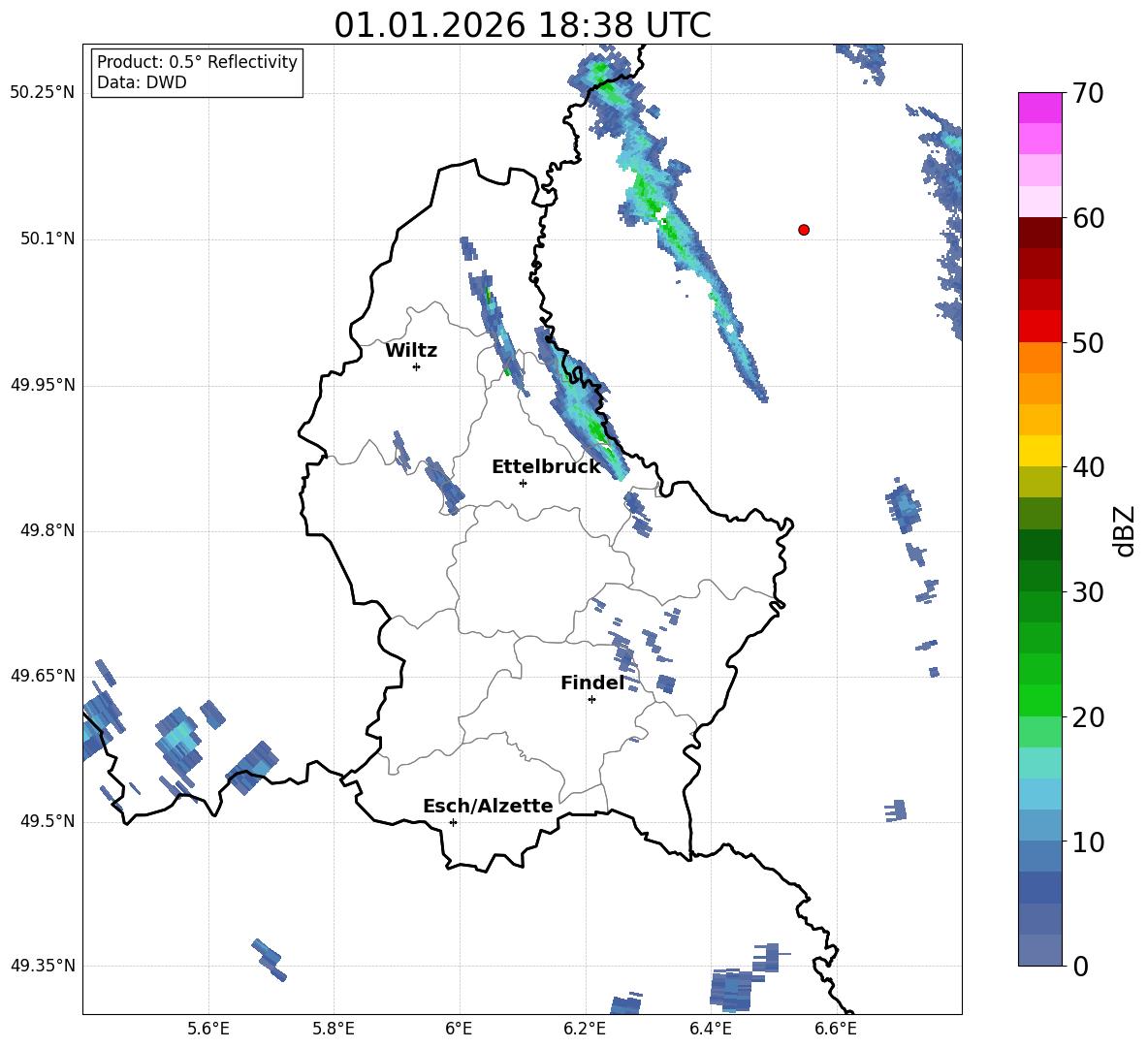This screenshot has height=1048, width=1148.
Task: Click the 49.35°N latitude label
Action: pyautogui.click(x=43, y=966)
